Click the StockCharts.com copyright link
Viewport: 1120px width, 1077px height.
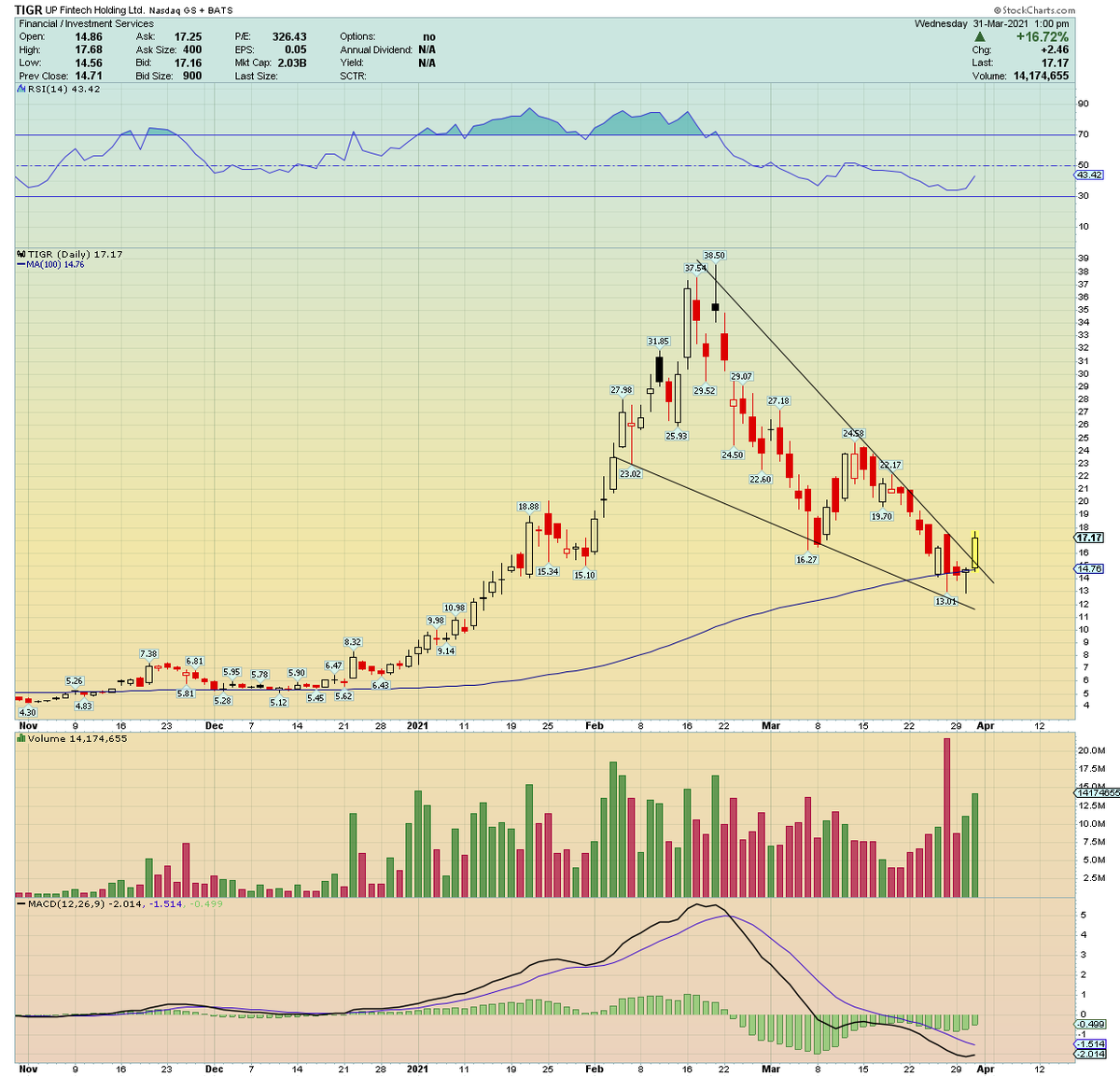pyautogui.click(x=1037, y=10)
